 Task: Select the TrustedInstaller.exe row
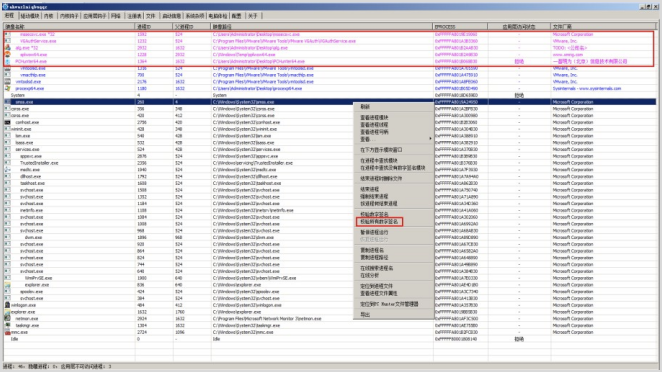(x=330, y=163)
